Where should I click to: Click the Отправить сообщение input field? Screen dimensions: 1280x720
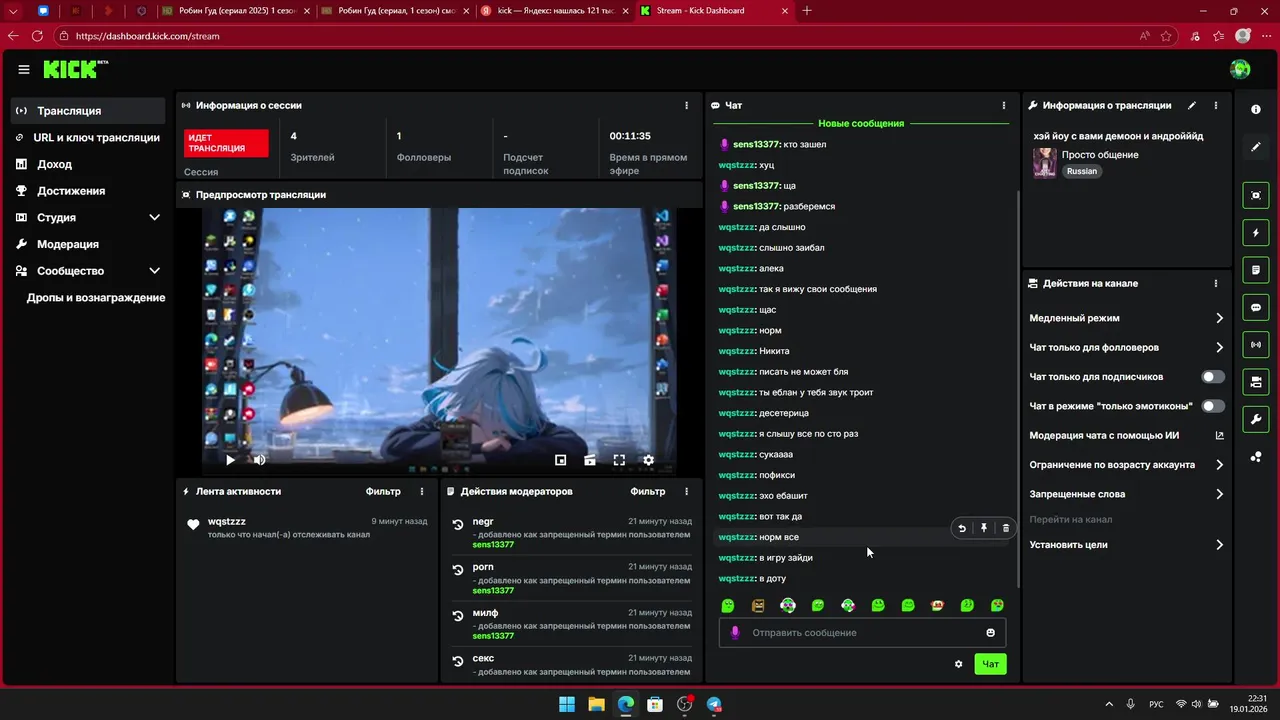(x=862, y=632)
